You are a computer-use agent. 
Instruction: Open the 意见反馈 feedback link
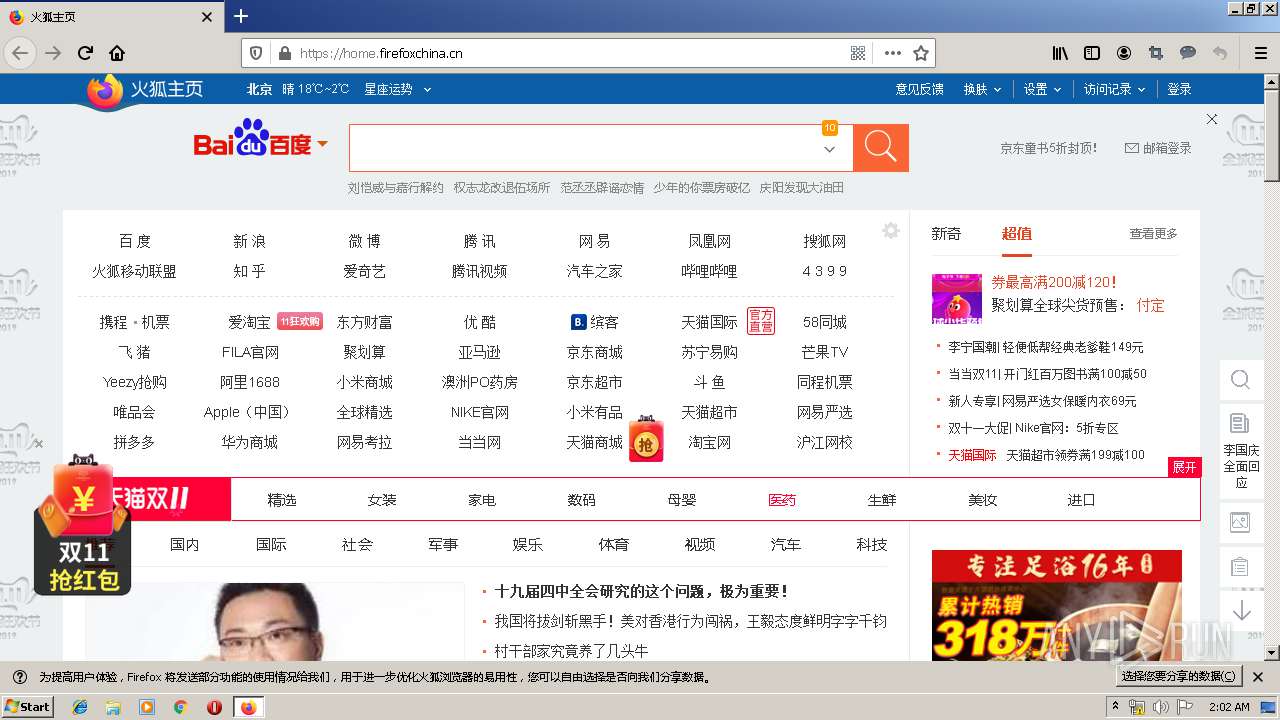(920, 89)
